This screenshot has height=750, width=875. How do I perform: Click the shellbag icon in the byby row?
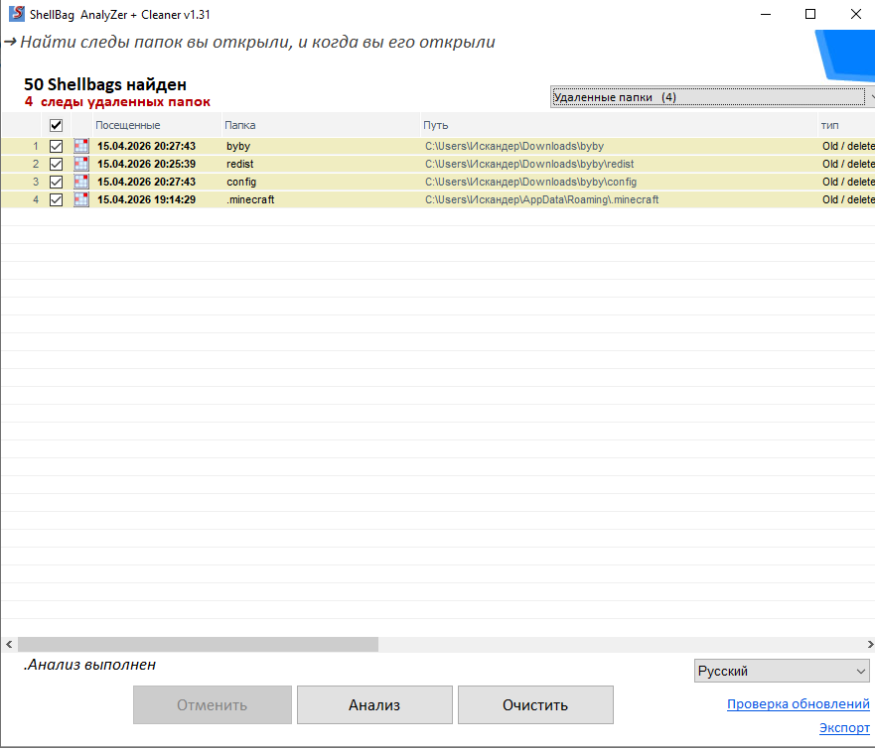coord(81,146)
